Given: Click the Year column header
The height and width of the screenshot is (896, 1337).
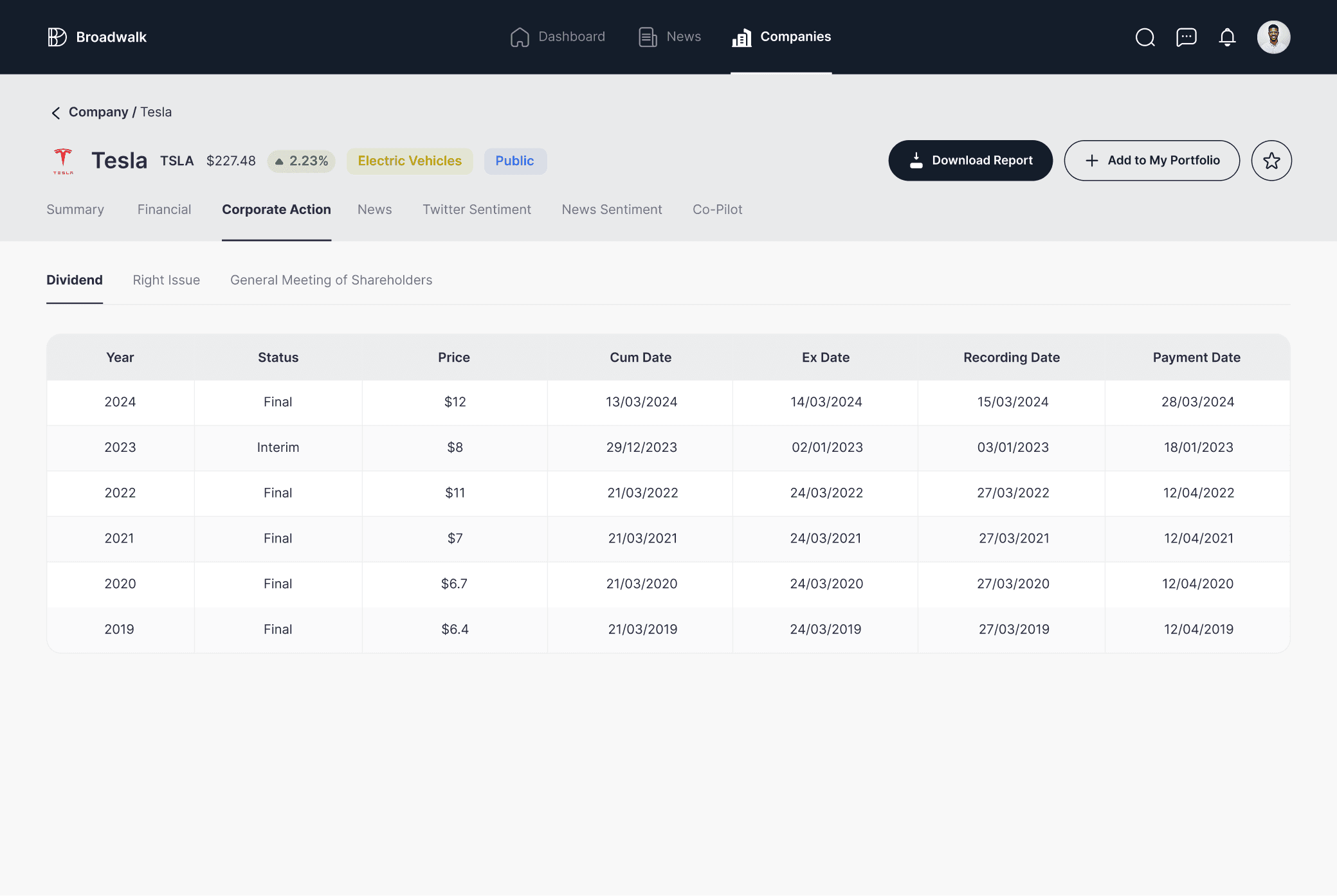Looking at the screenshot, I should (120, 357).
